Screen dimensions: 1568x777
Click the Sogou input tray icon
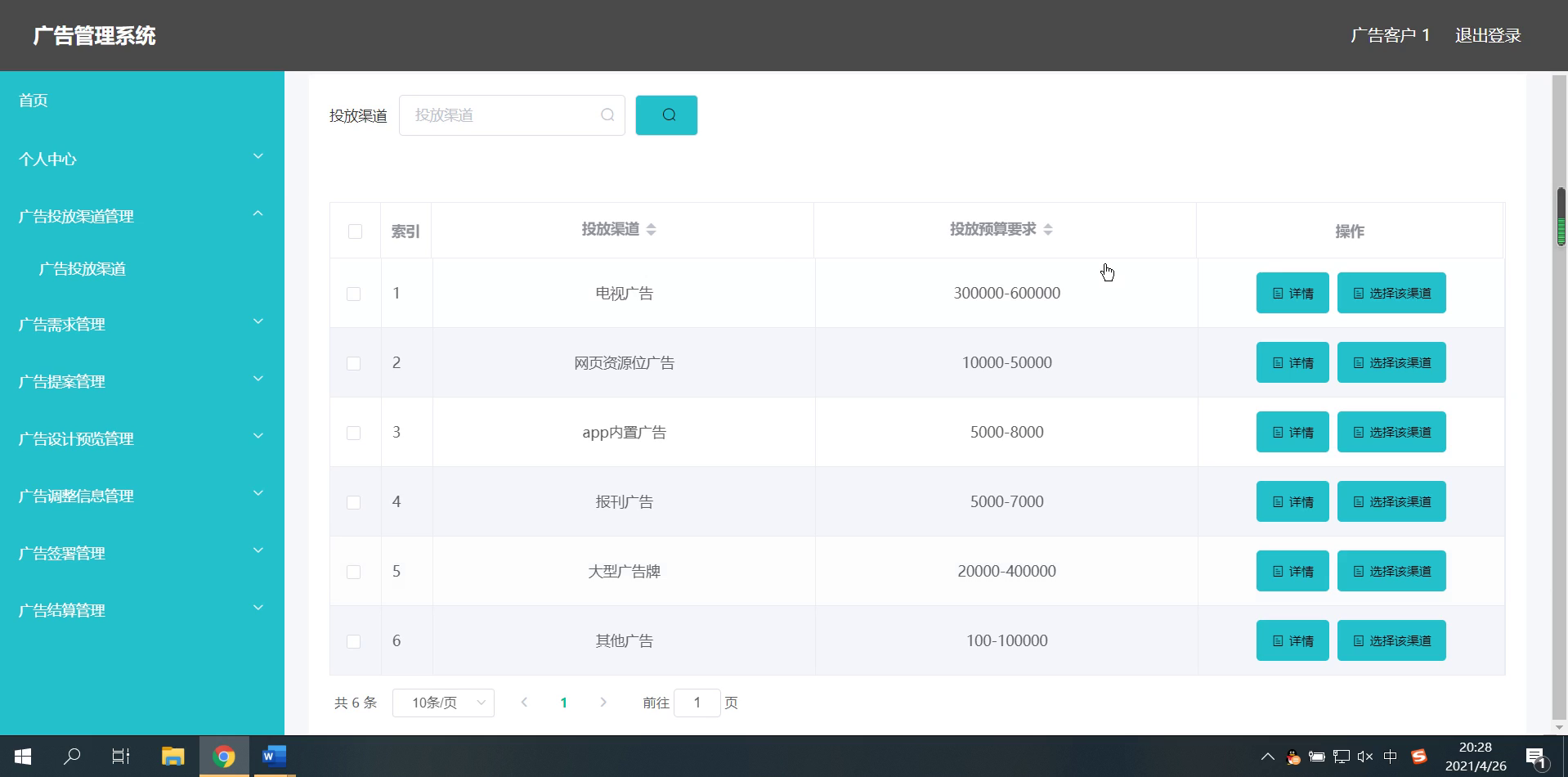click(x=1420, y=757)
